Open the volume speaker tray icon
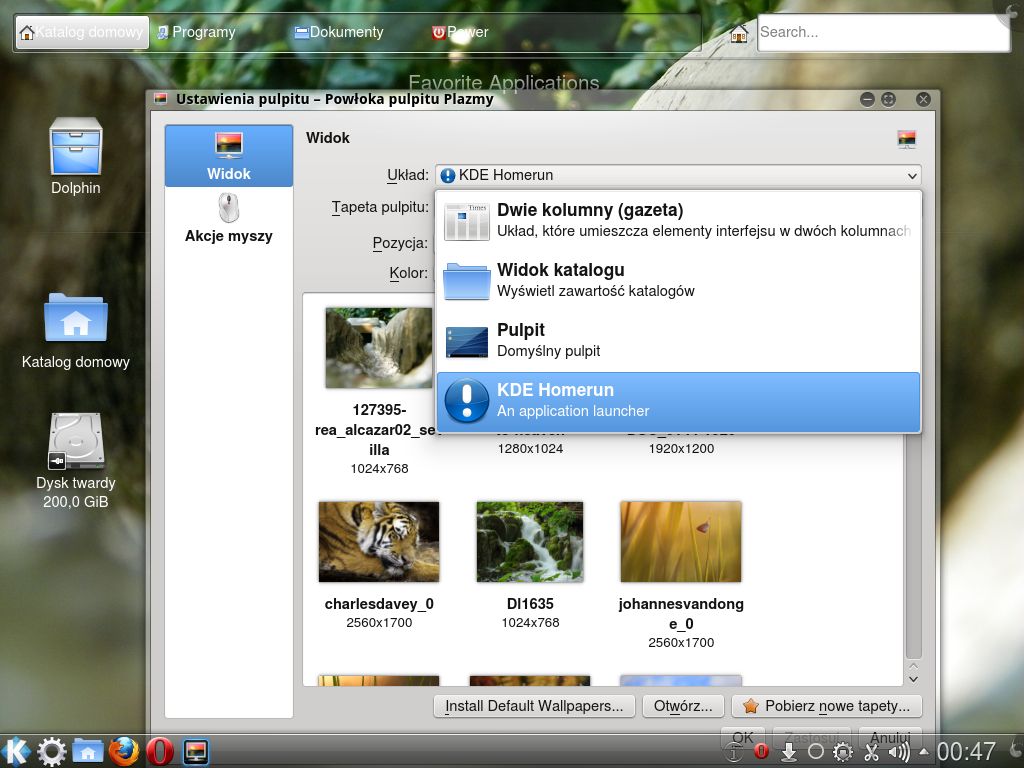The width and height of the screenshot is (1024, 768). click(899, 752)
